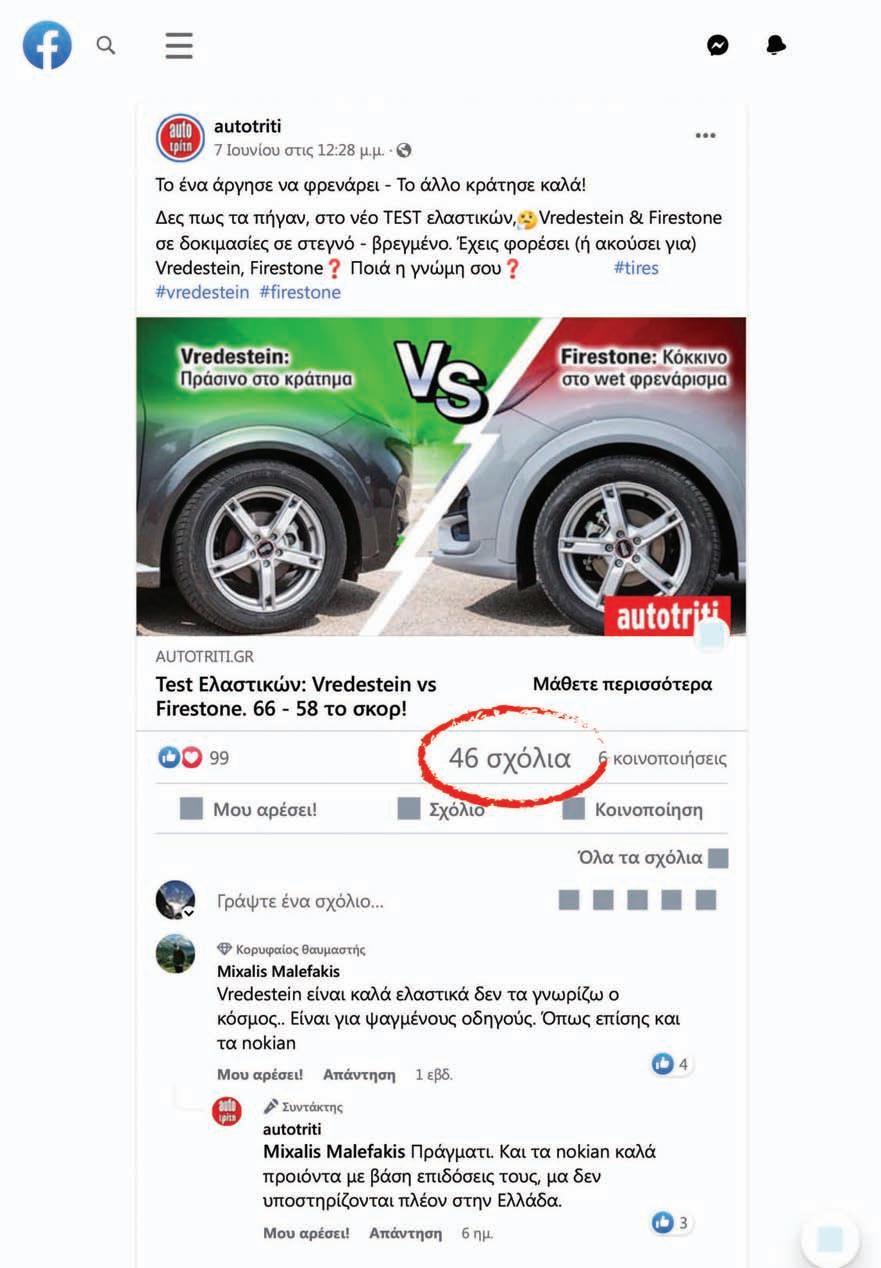Screen dimensions: 881x1268
Task: Click the search magnifier icon
Action: (x=106, y=45)
